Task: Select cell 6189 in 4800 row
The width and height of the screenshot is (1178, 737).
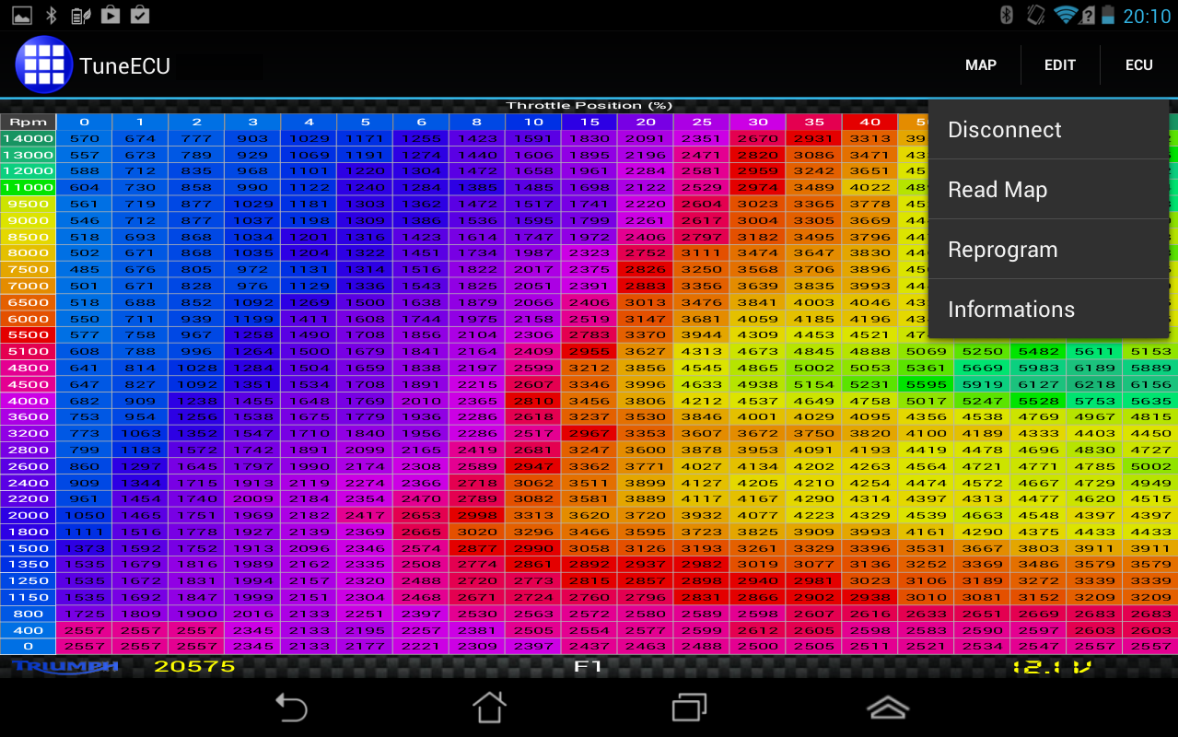Action: [x=1094, y=368]
